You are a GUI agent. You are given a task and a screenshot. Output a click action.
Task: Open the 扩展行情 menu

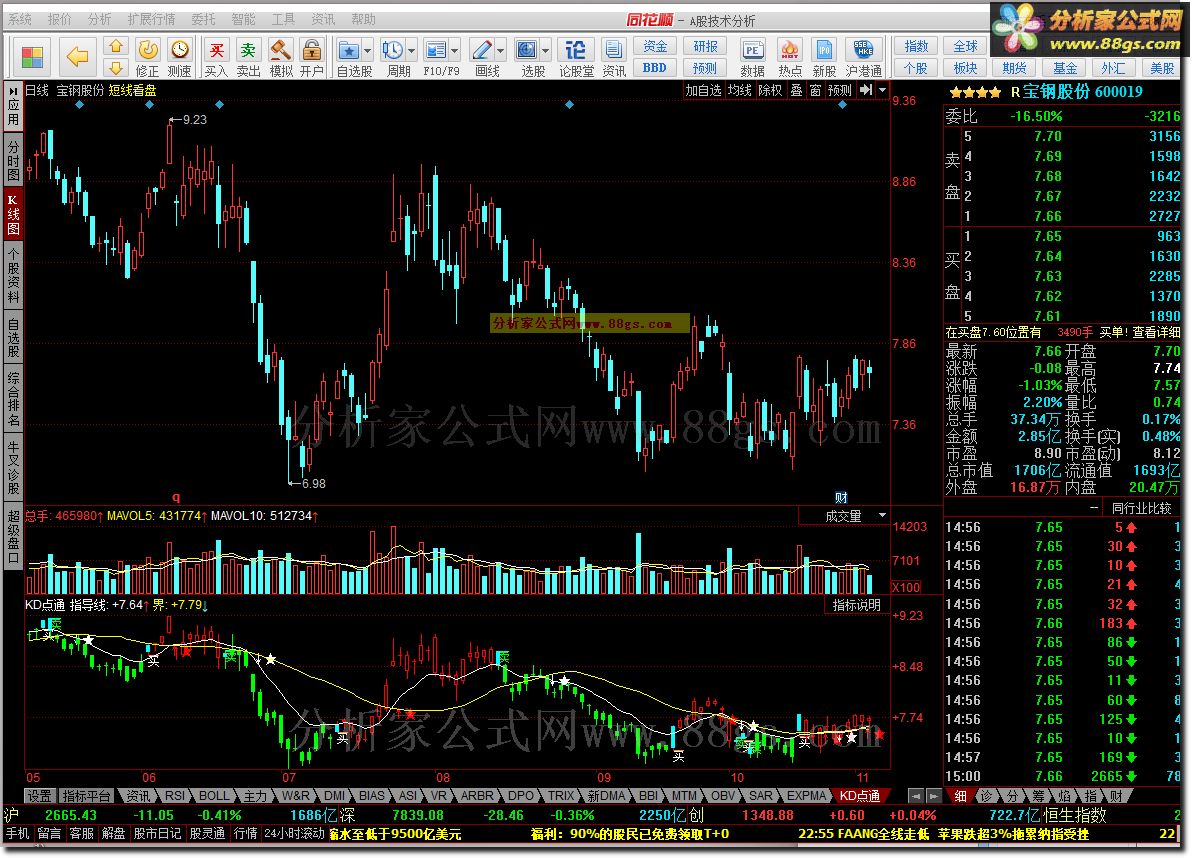click(151, 19)
